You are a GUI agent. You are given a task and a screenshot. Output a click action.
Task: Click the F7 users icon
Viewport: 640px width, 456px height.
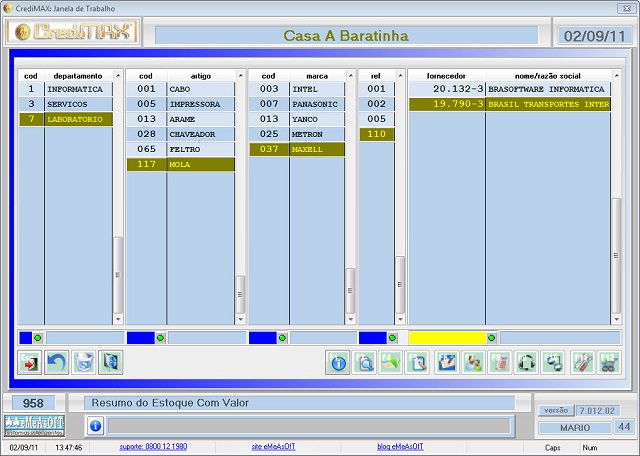click(x=473, y=363)
